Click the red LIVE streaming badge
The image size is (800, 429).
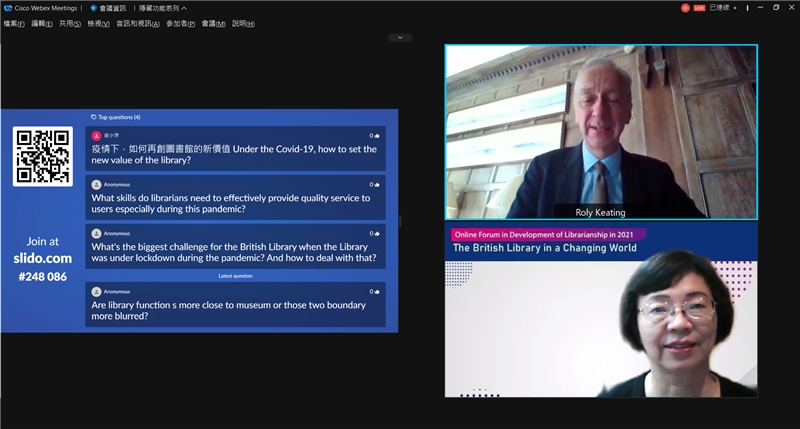[x=699, y=8]
